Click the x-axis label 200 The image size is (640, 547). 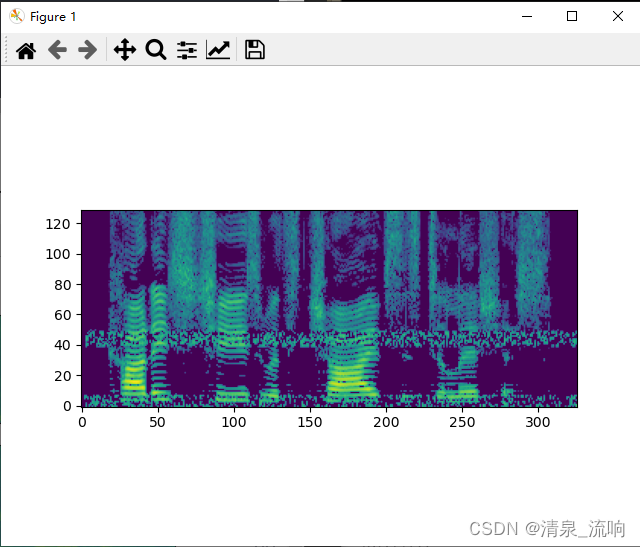coord(386,422)
